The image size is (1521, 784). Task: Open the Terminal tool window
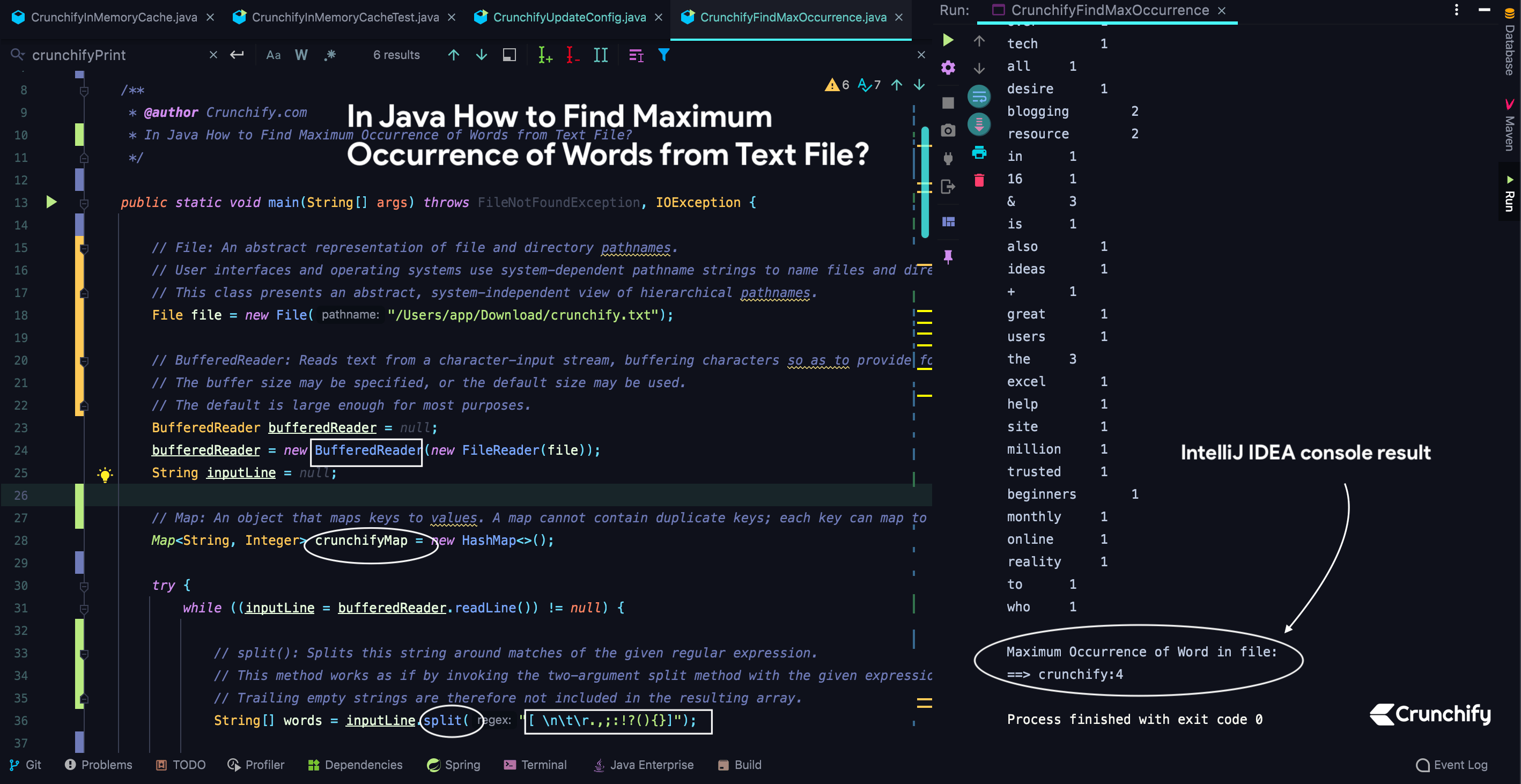click(534, 765)
